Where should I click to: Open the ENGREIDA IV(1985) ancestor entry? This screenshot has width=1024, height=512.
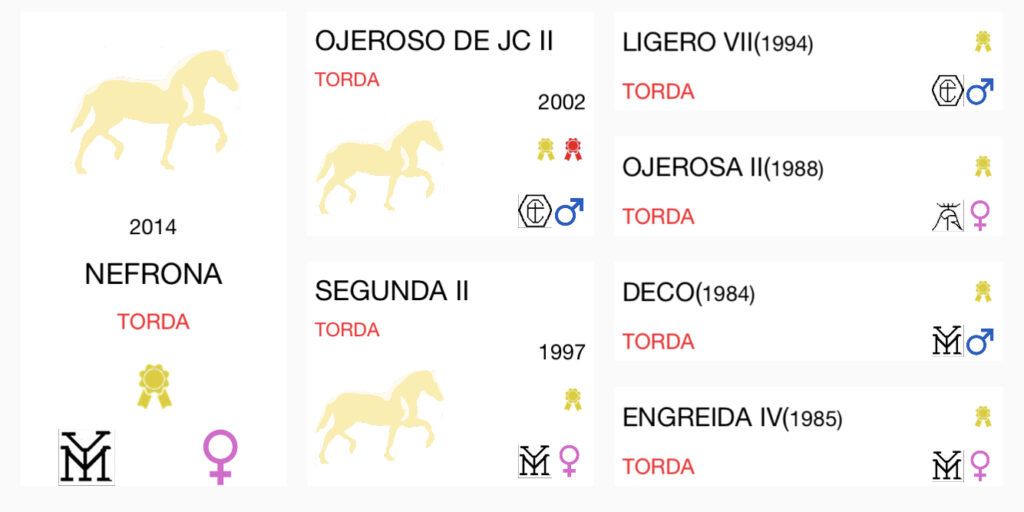pos(732,418)
